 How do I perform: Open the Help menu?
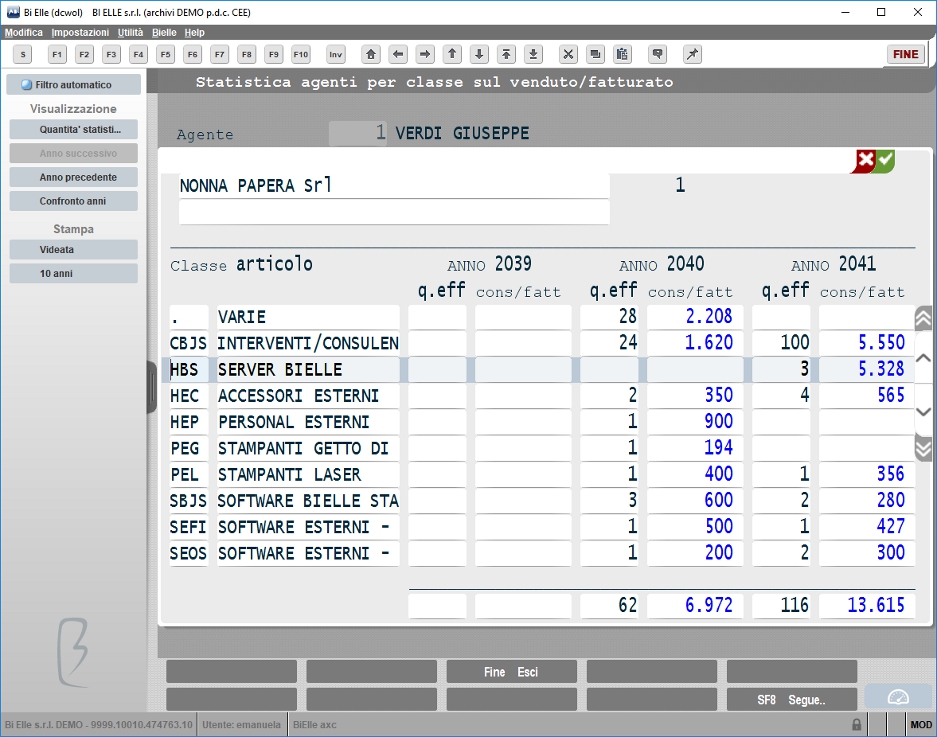194,32
